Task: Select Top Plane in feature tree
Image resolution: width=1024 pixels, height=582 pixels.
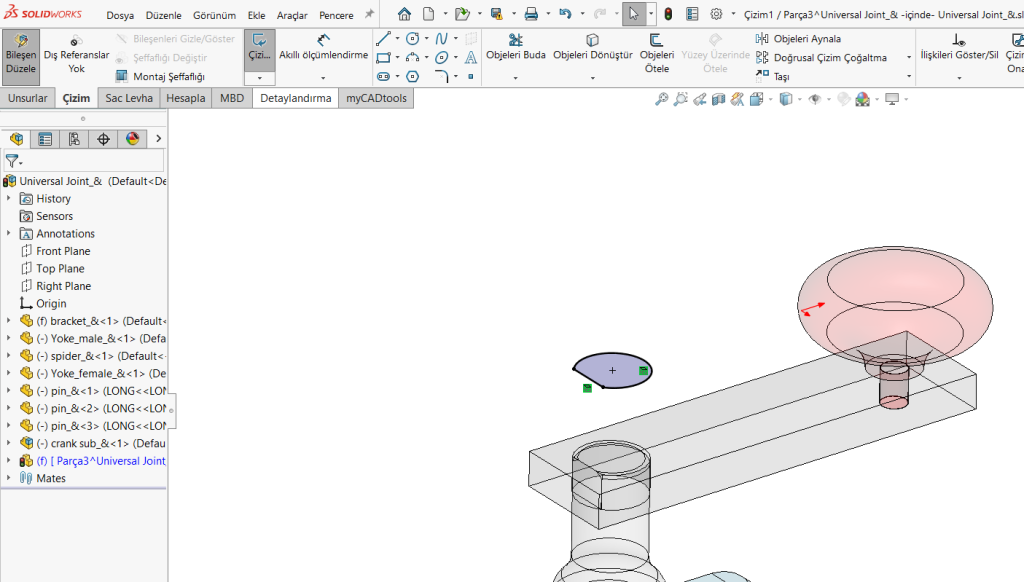Action: [60, 269]
